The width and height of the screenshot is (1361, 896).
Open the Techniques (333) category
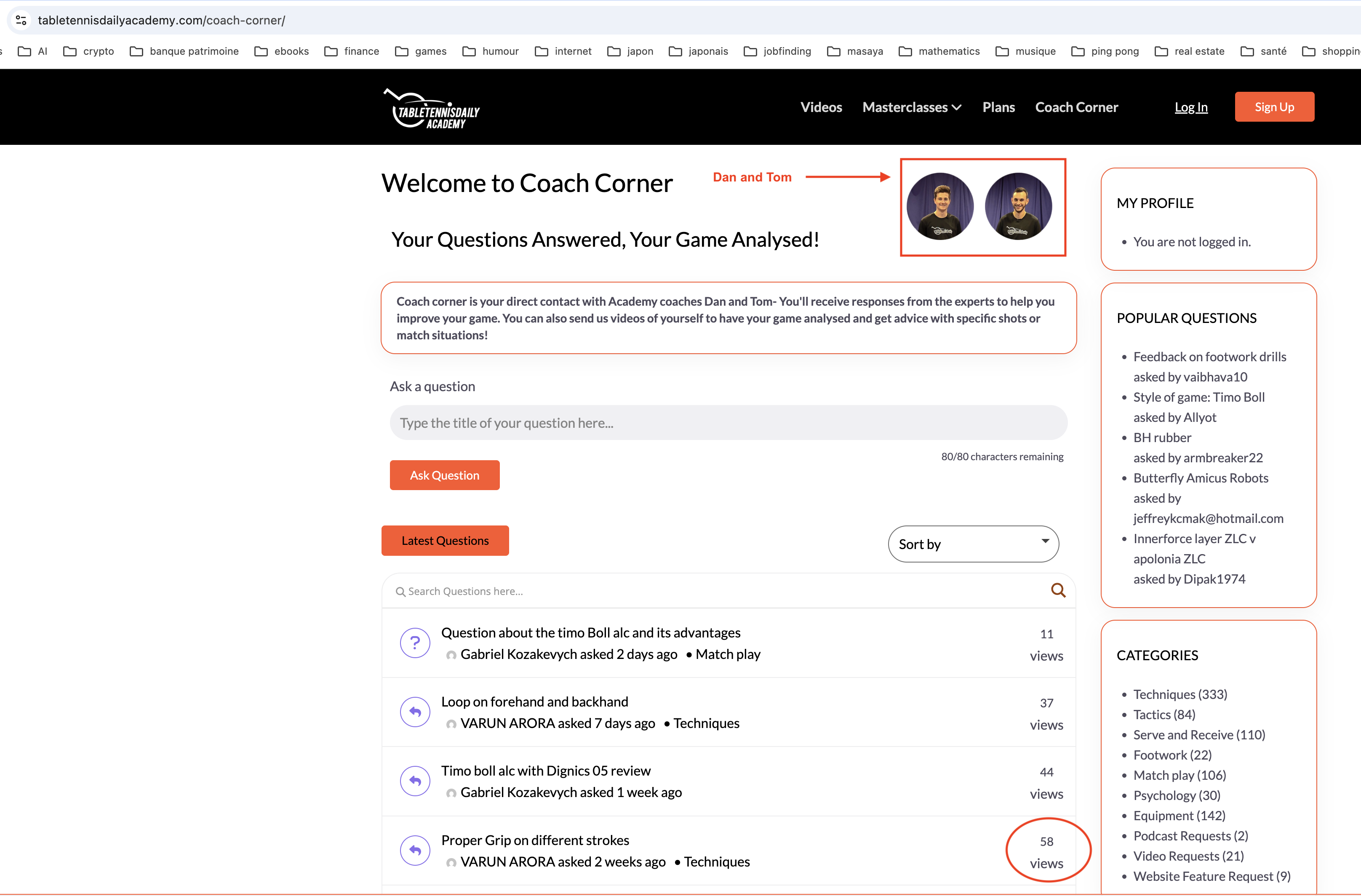pos(1180,694)
